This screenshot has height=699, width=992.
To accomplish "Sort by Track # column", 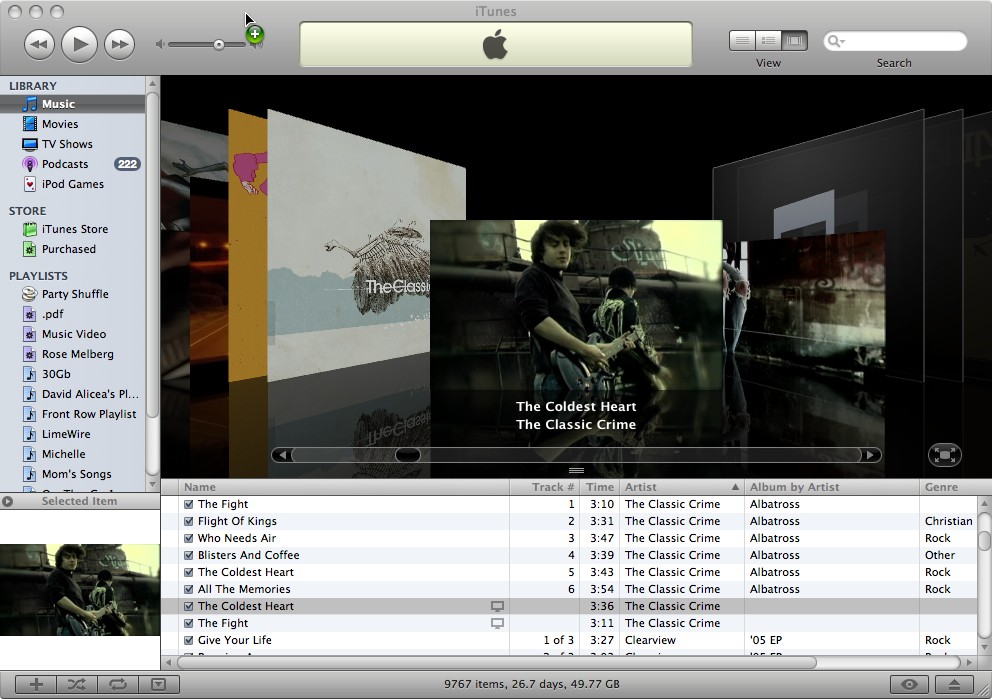I will click(x=545, y=487).
